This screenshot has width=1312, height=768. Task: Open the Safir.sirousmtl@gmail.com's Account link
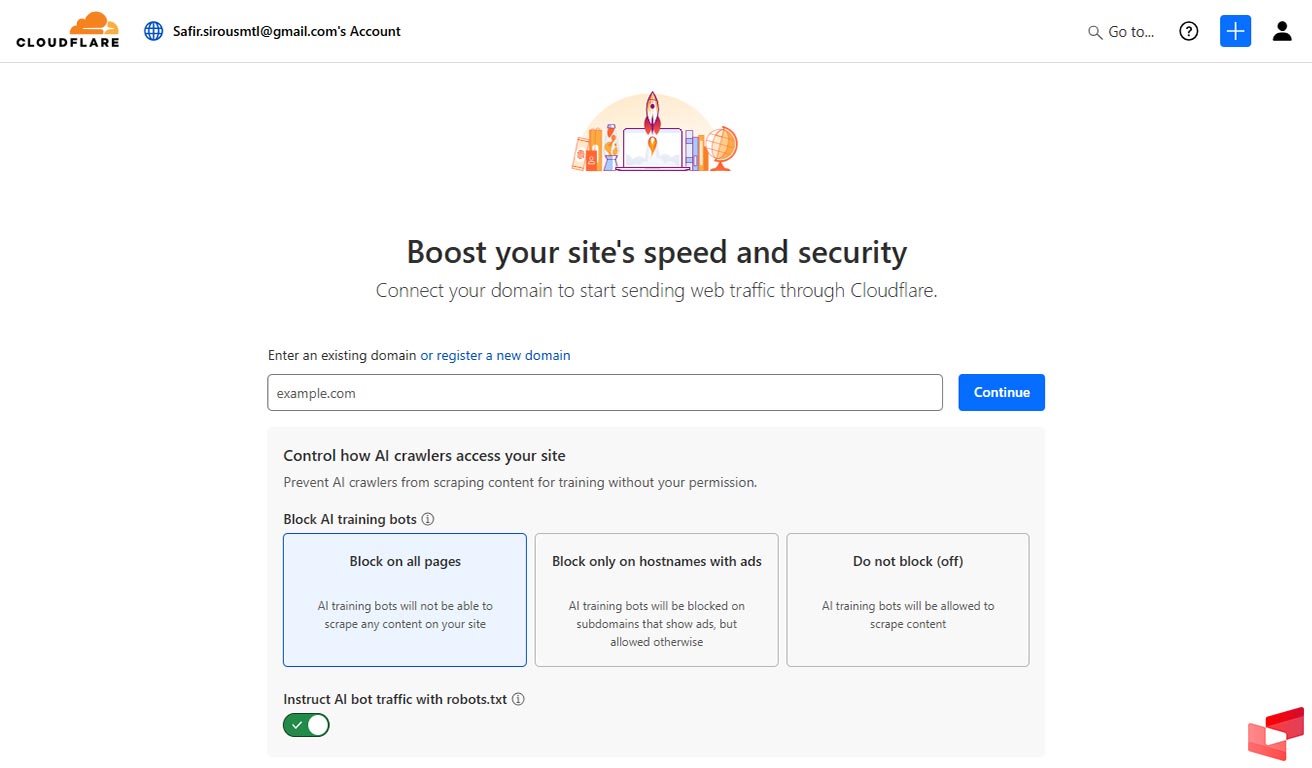[286, 31]
